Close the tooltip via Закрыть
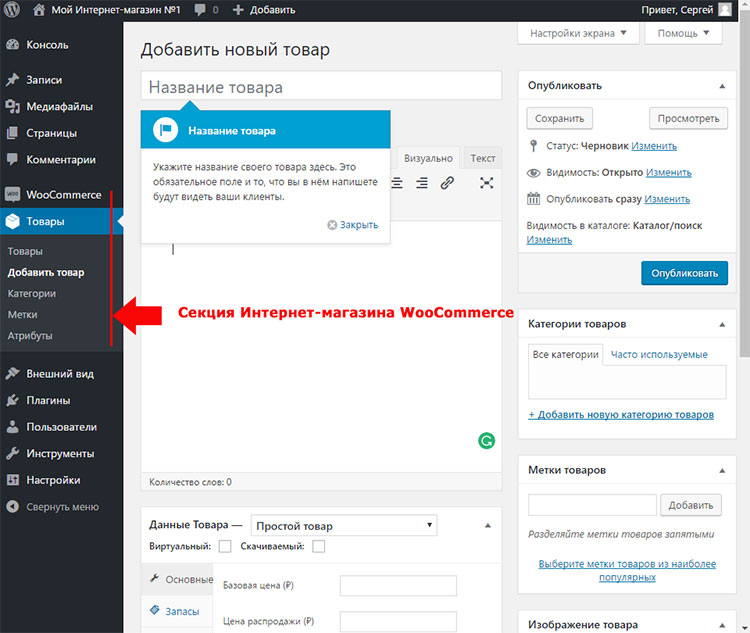This screenshot has width=750, height=633. [353, 225]
